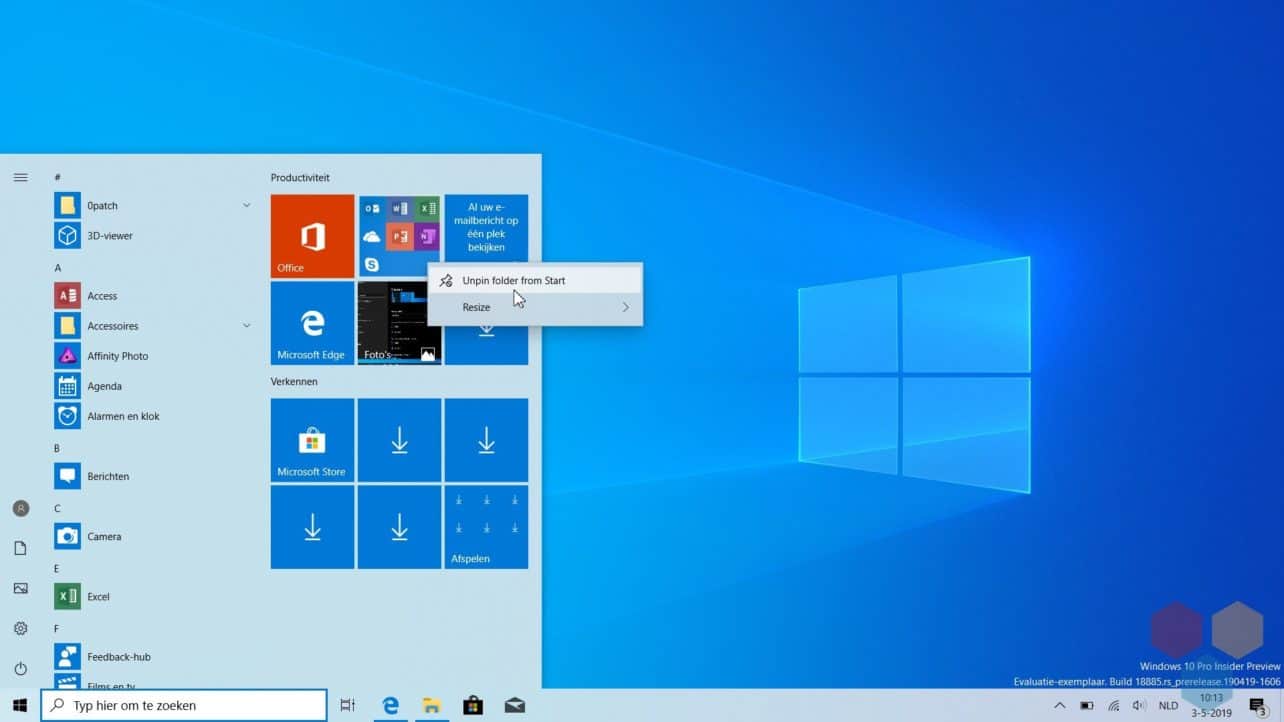Open the Start hamburger menu
Viewport: 1284px width, 722px height.
point(20,177)
